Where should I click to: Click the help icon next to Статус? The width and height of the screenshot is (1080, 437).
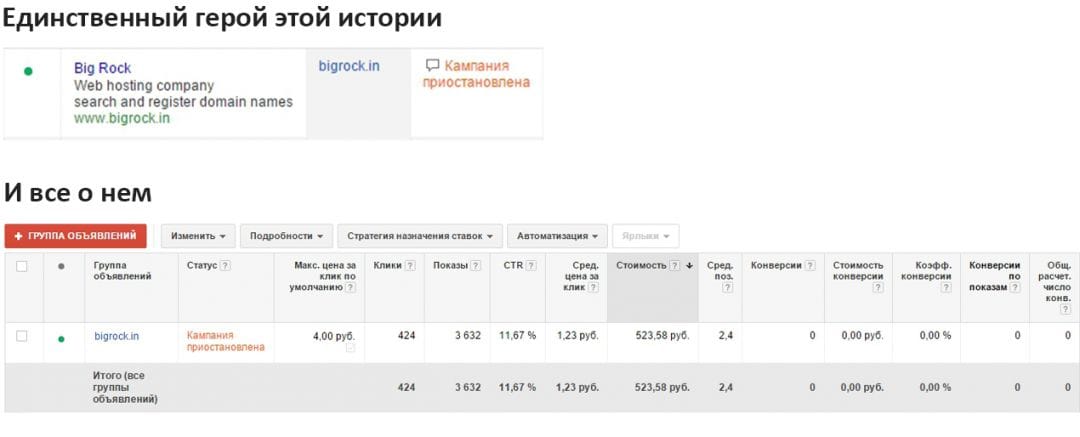(225, 265)
